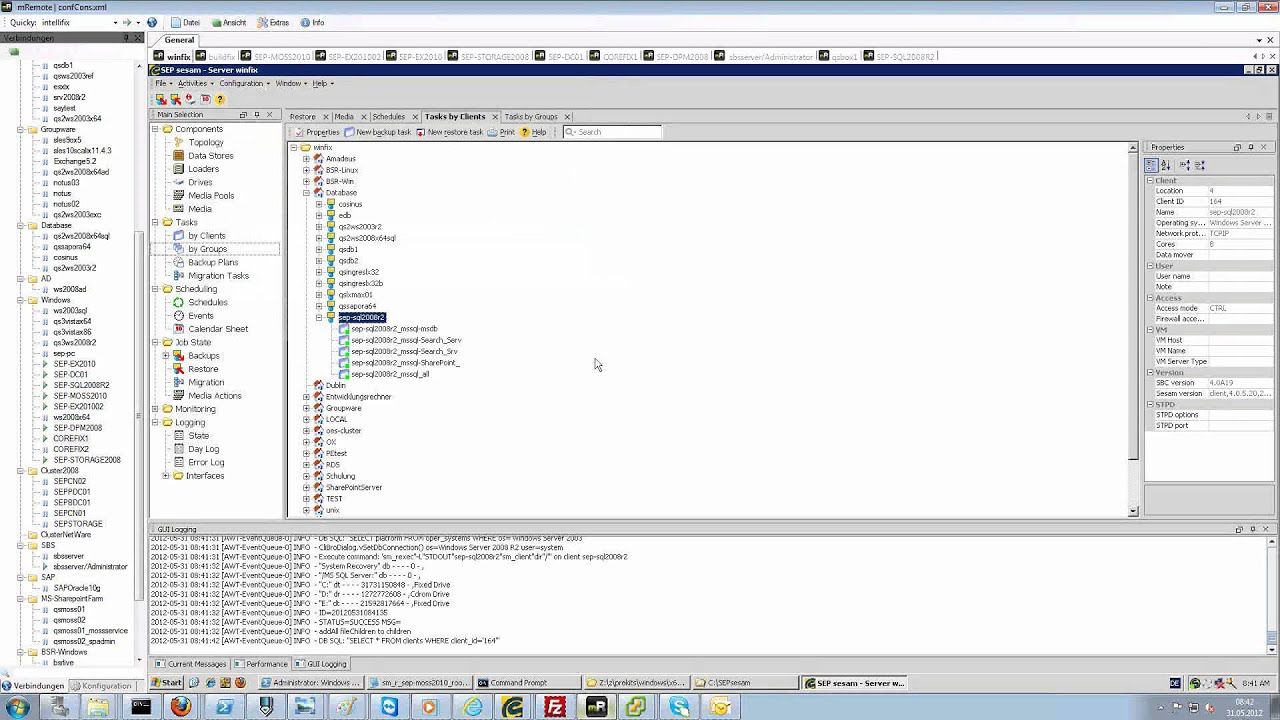Select Migration Tasks
Screen dimensions: 1280x720
(x=218, y=276)
